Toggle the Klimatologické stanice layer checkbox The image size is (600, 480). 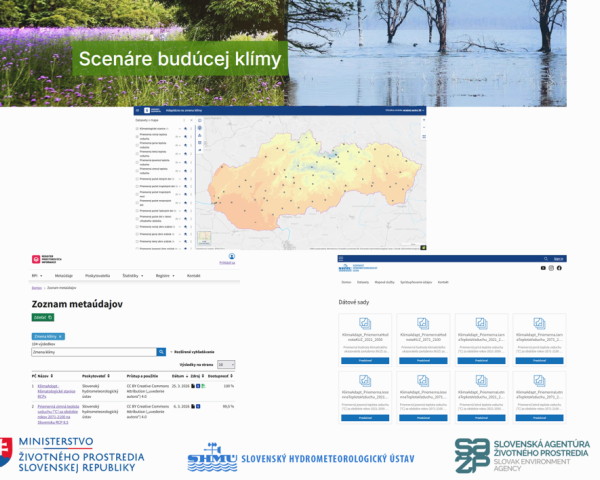(x=137, y=129)
